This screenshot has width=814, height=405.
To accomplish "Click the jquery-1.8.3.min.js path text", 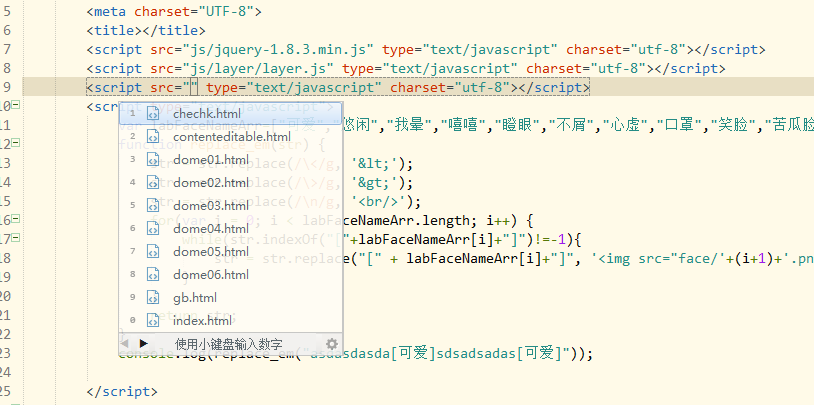I will tap(277, 50).
